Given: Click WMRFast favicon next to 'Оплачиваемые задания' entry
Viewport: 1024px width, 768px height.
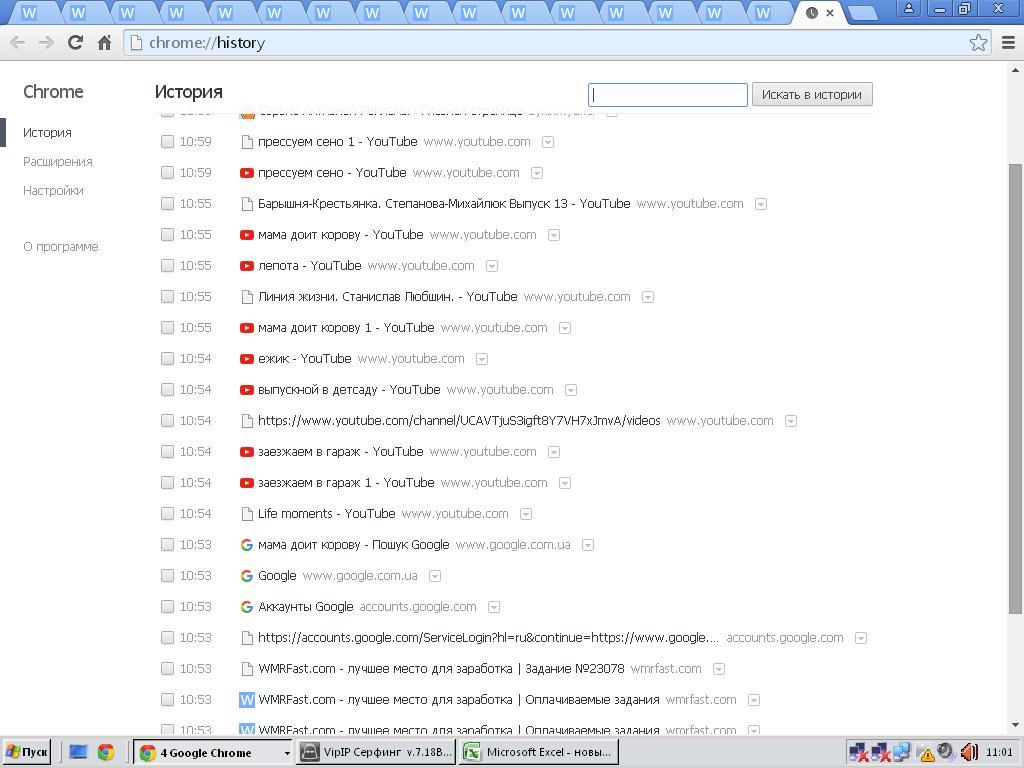Looking at the screenshot, I should (246, 699).
